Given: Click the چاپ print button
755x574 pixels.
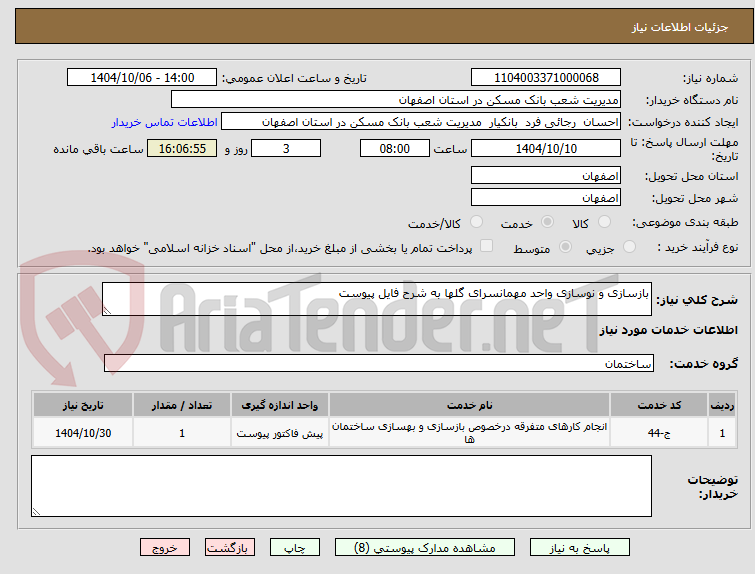Looking at the screenshot, I should [295, 548].
